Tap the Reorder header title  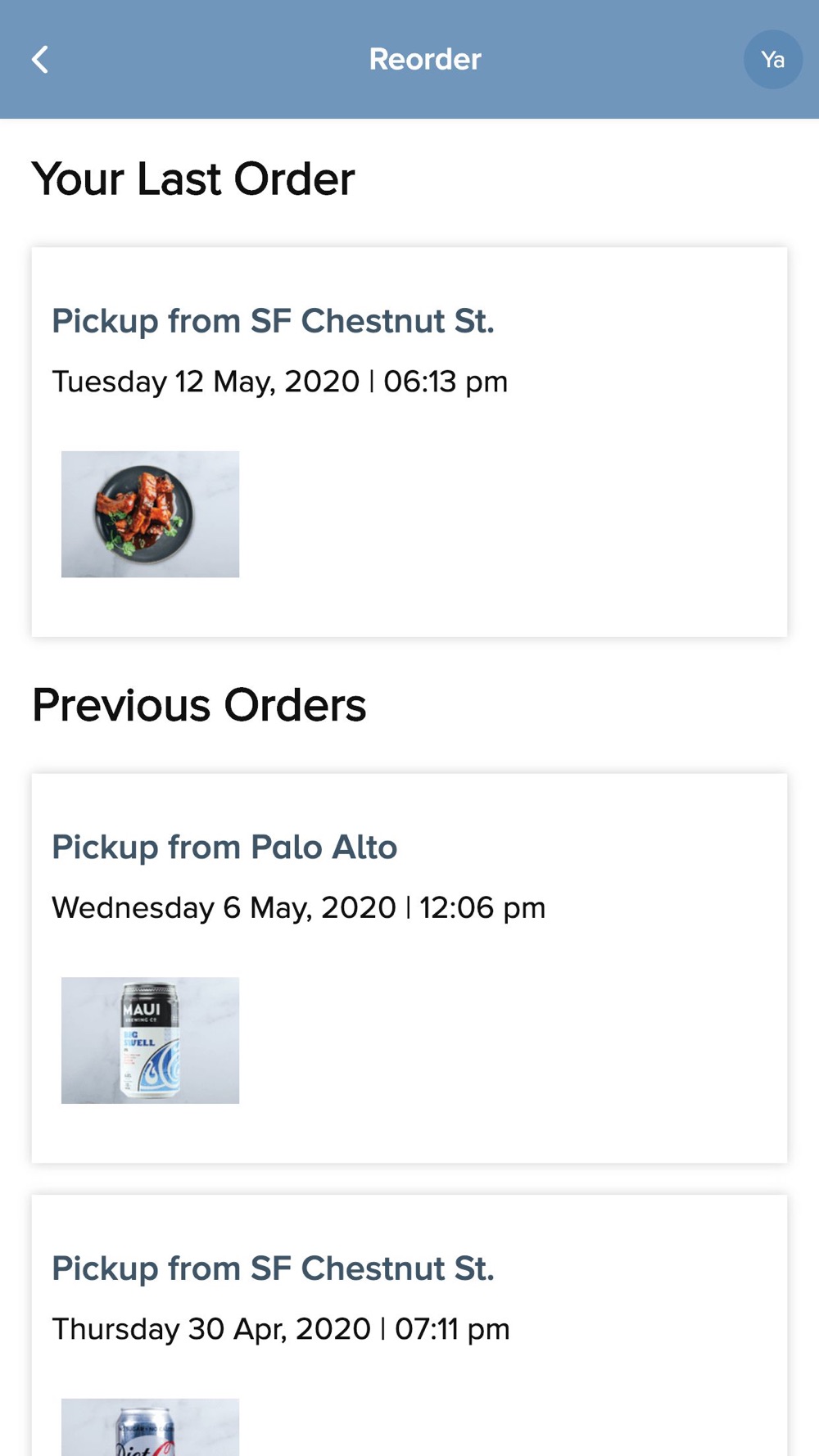(424, 60)
